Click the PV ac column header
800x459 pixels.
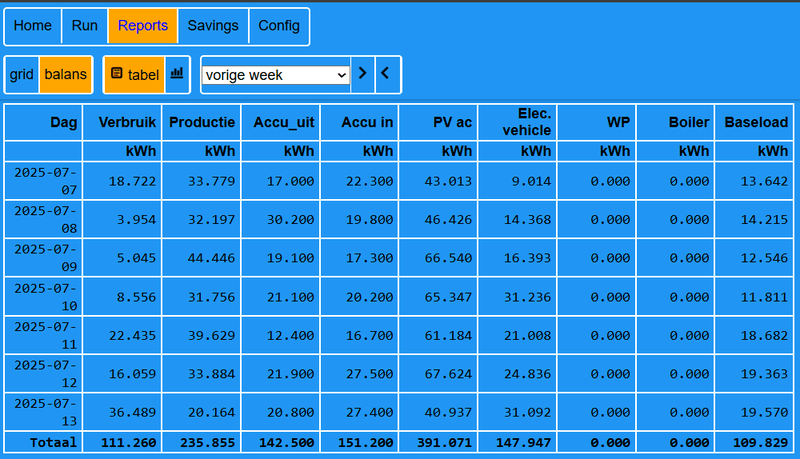coord(438,122)
